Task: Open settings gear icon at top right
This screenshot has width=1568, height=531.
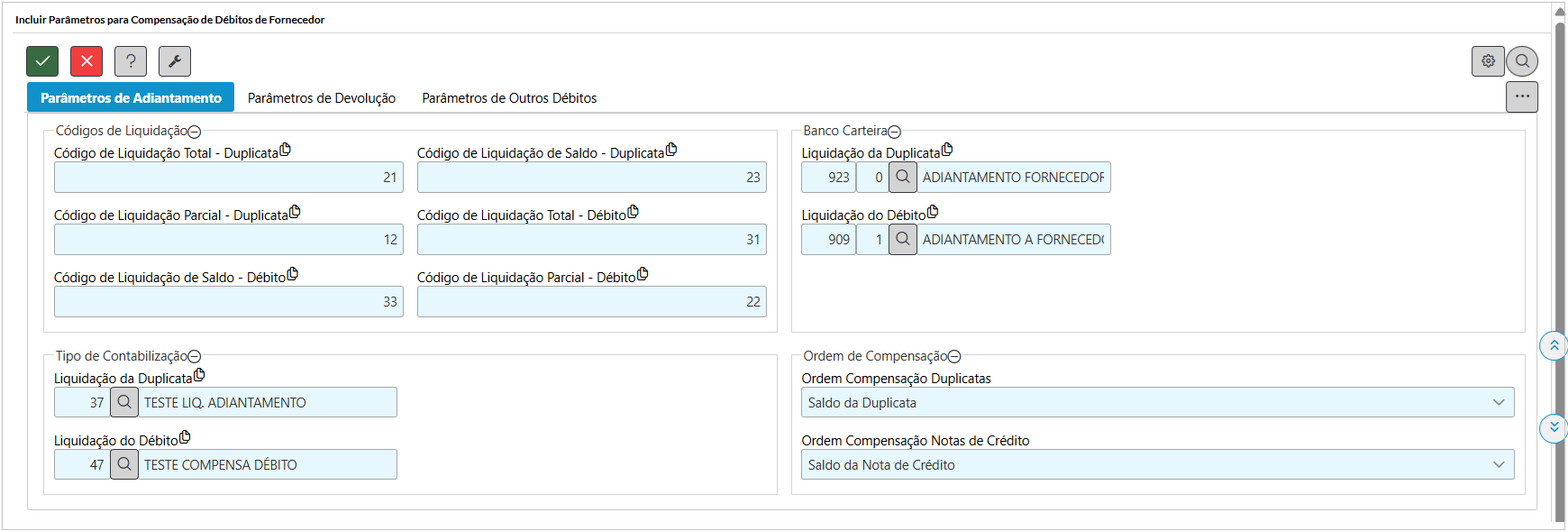Action: tap(1488, 61)
